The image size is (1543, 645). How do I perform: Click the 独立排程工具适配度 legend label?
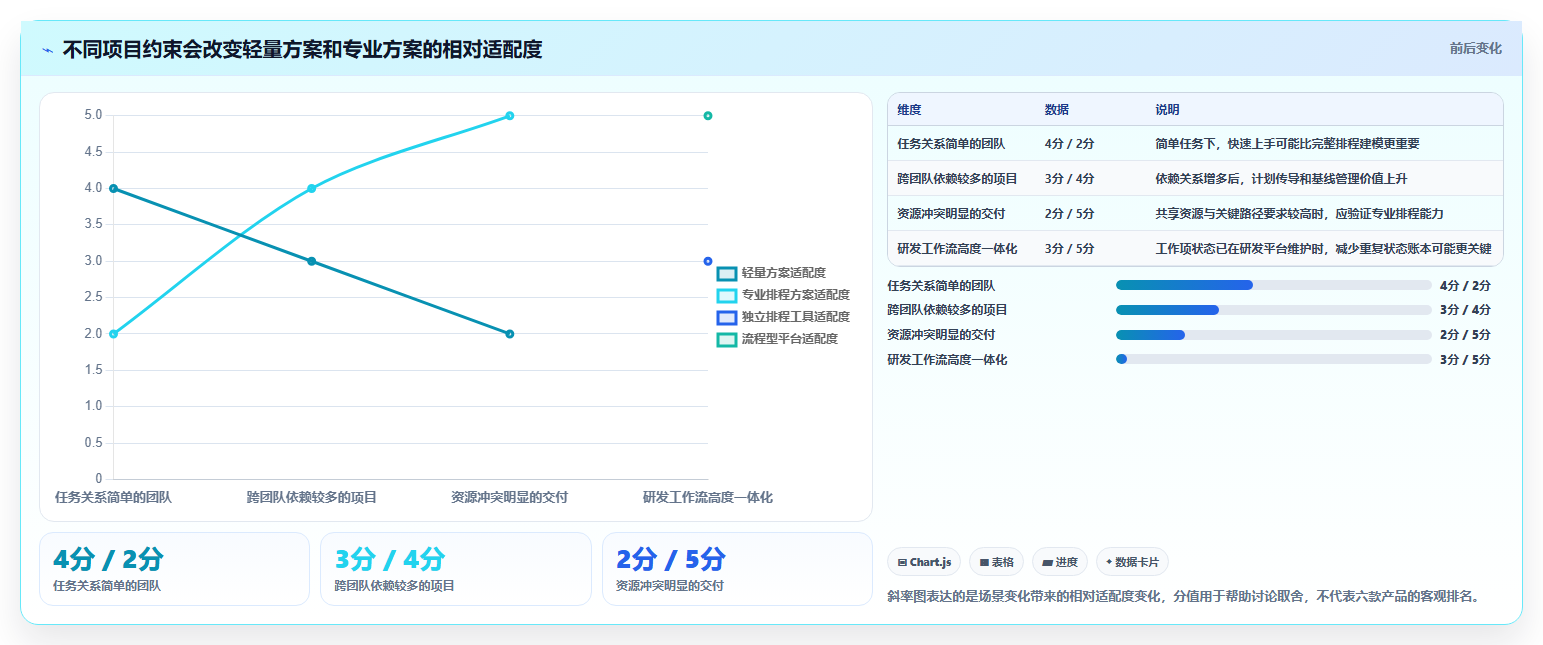point(795,317)
